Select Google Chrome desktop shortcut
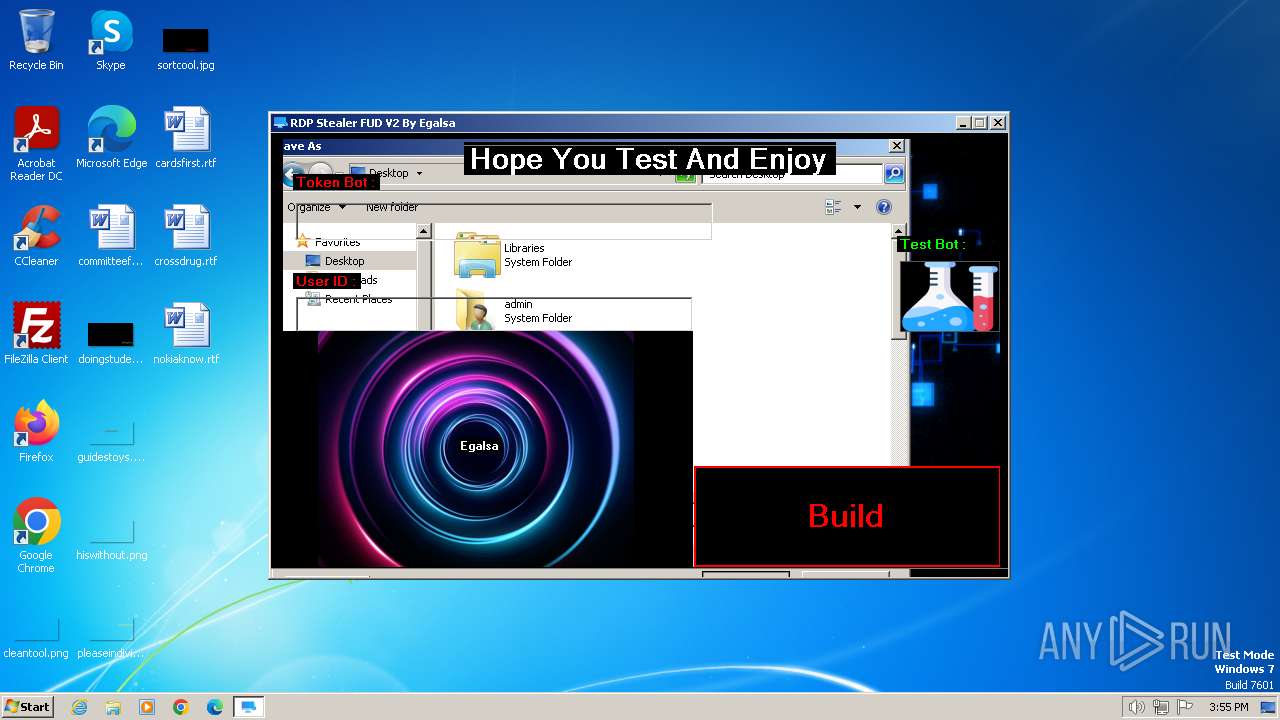 pos(36,536)
